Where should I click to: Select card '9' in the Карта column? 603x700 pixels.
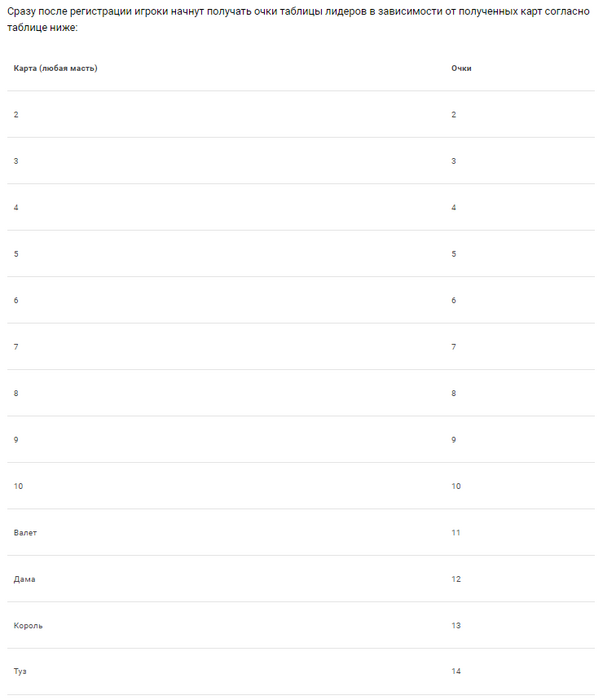click(x=16, y=440)
